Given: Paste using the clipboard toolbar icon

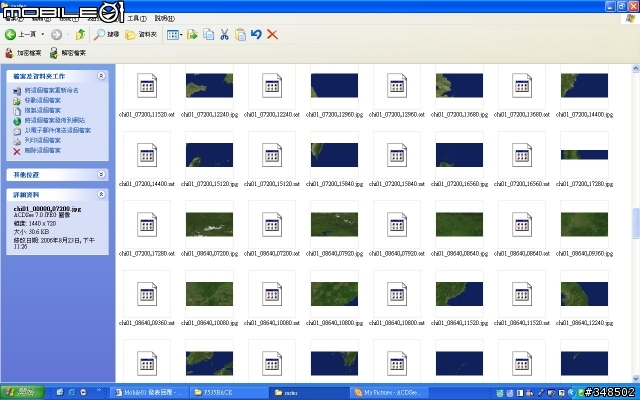Looking at the screenshot, I should 240,35.
